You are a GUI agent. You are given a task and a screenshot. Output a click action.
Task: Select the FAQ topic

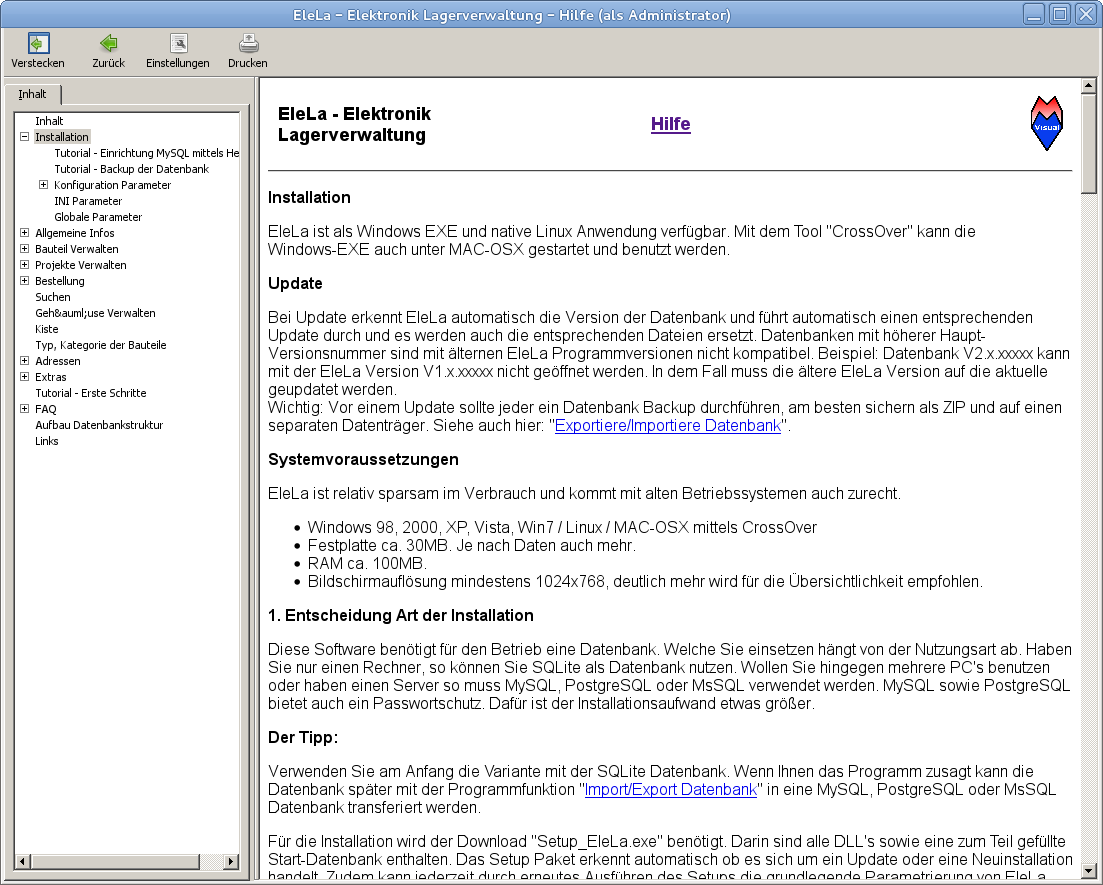[x=46, y=409]
